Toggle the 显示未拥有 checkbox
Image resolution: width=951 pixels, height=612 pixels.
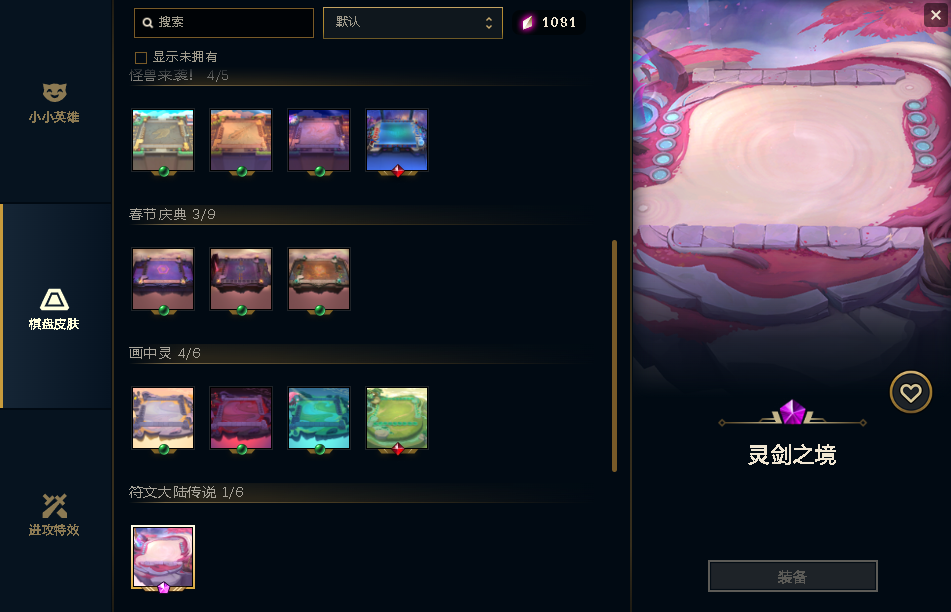[141, 58]
